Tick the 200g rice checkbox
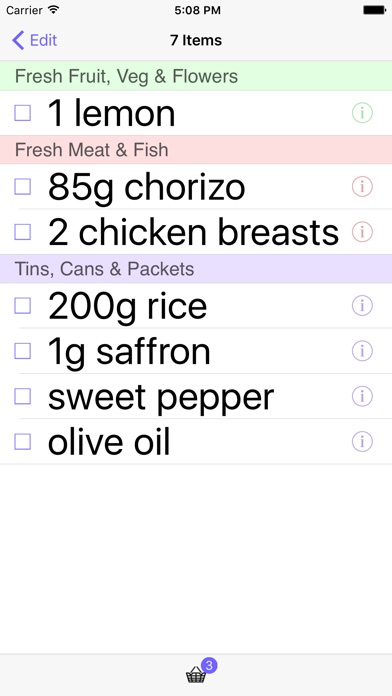Viewport: 392px width, 696px height. [x=23, y=306]
